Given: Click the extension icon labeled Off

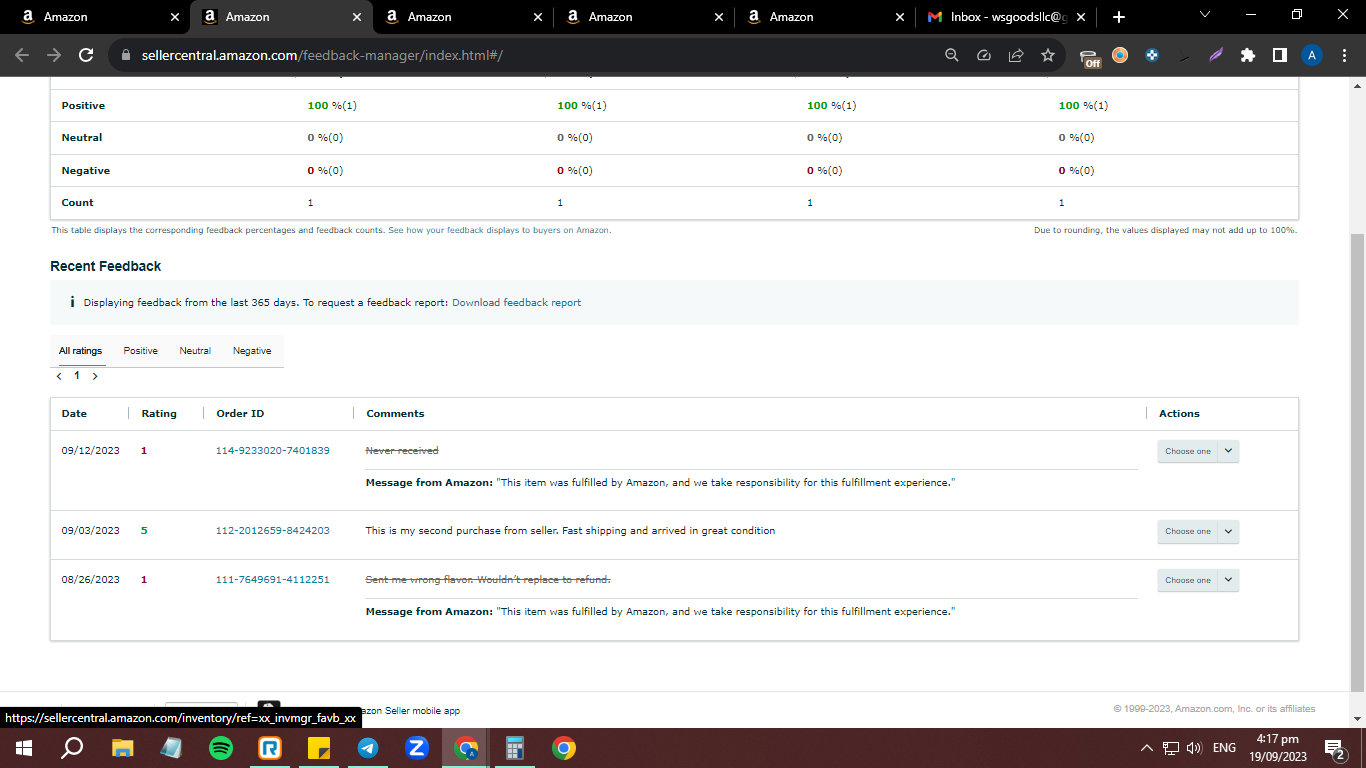Looking at the screenshot, I should [1090, 57].
